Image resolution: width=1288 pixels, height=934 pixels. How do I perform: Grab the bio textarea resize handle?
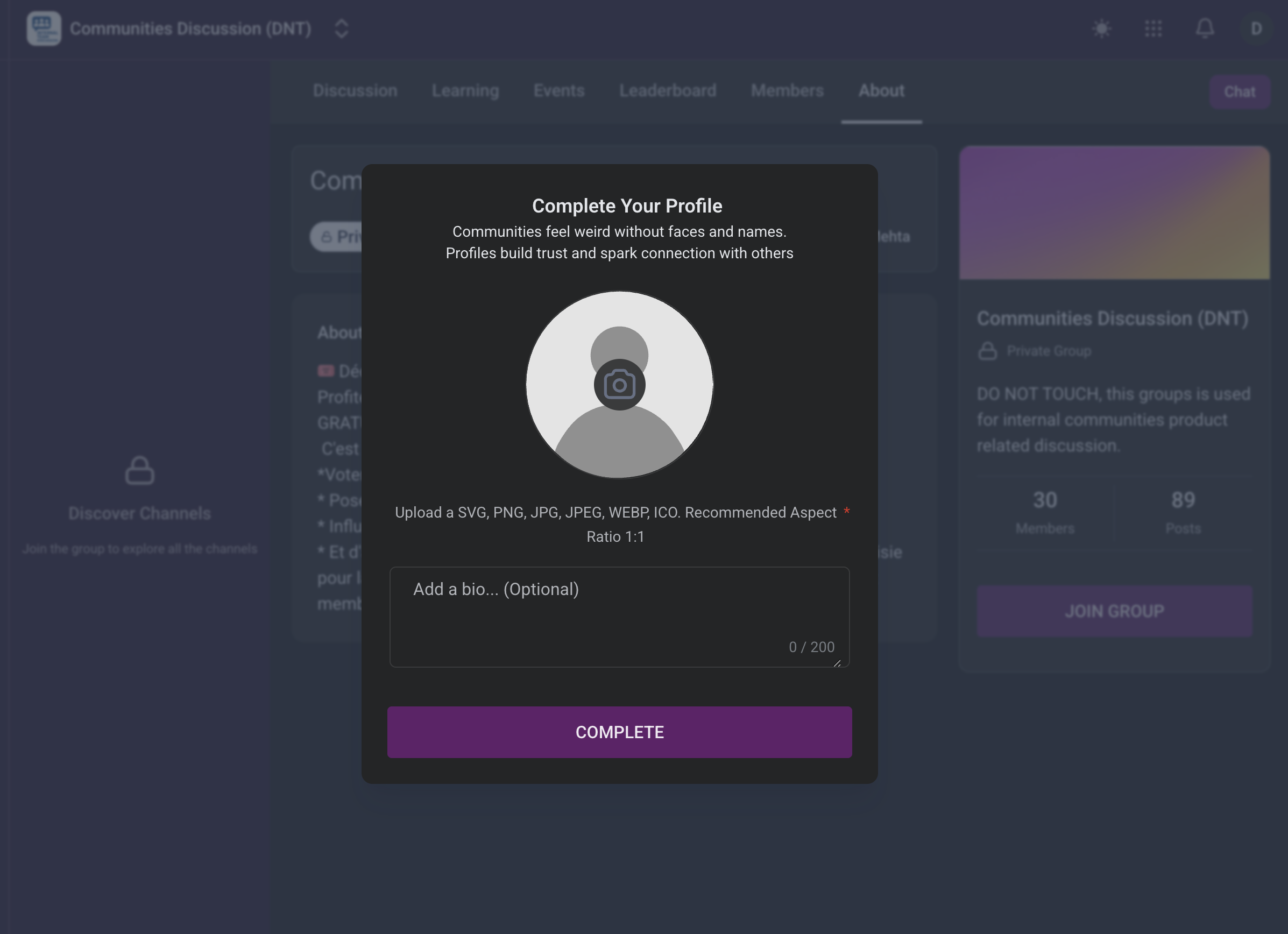coord(837,663)
